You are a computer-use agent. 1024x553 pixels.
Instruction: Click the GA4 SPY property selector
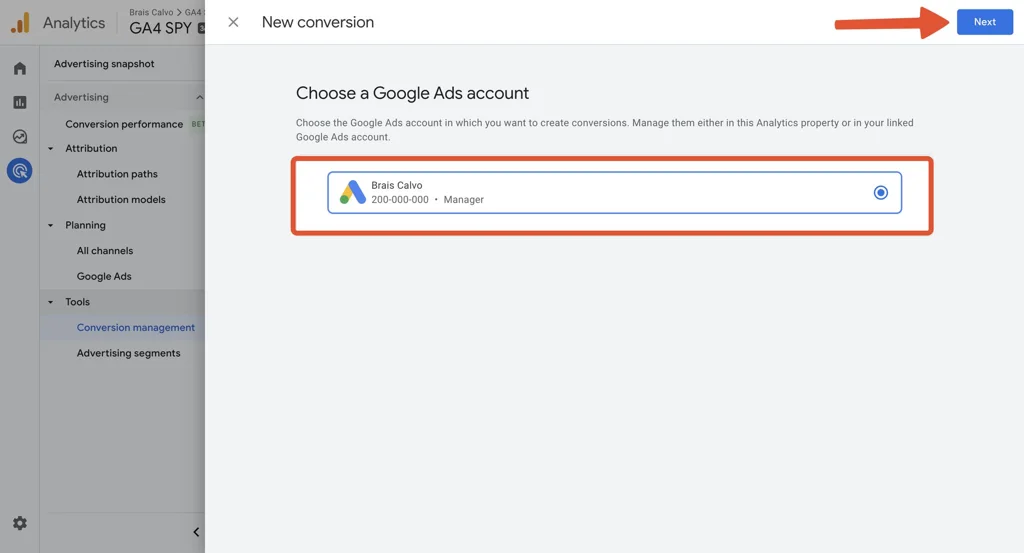pyautogui.click(x=166, y=28)
